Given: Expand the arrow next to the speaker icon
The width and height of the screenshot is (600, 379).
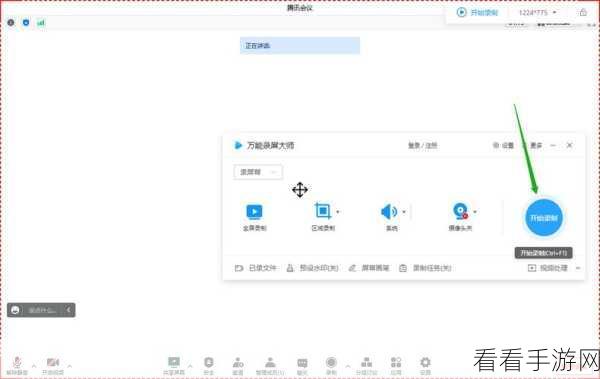Looking at the screenshot, I should pos(404,212).
